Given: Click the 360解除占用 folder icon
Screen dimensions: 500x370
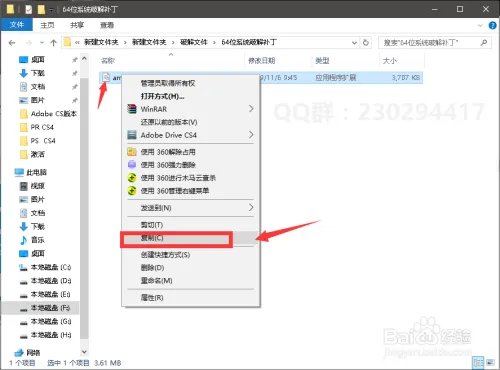Looking at the screenshot, I should click(132, 152).
